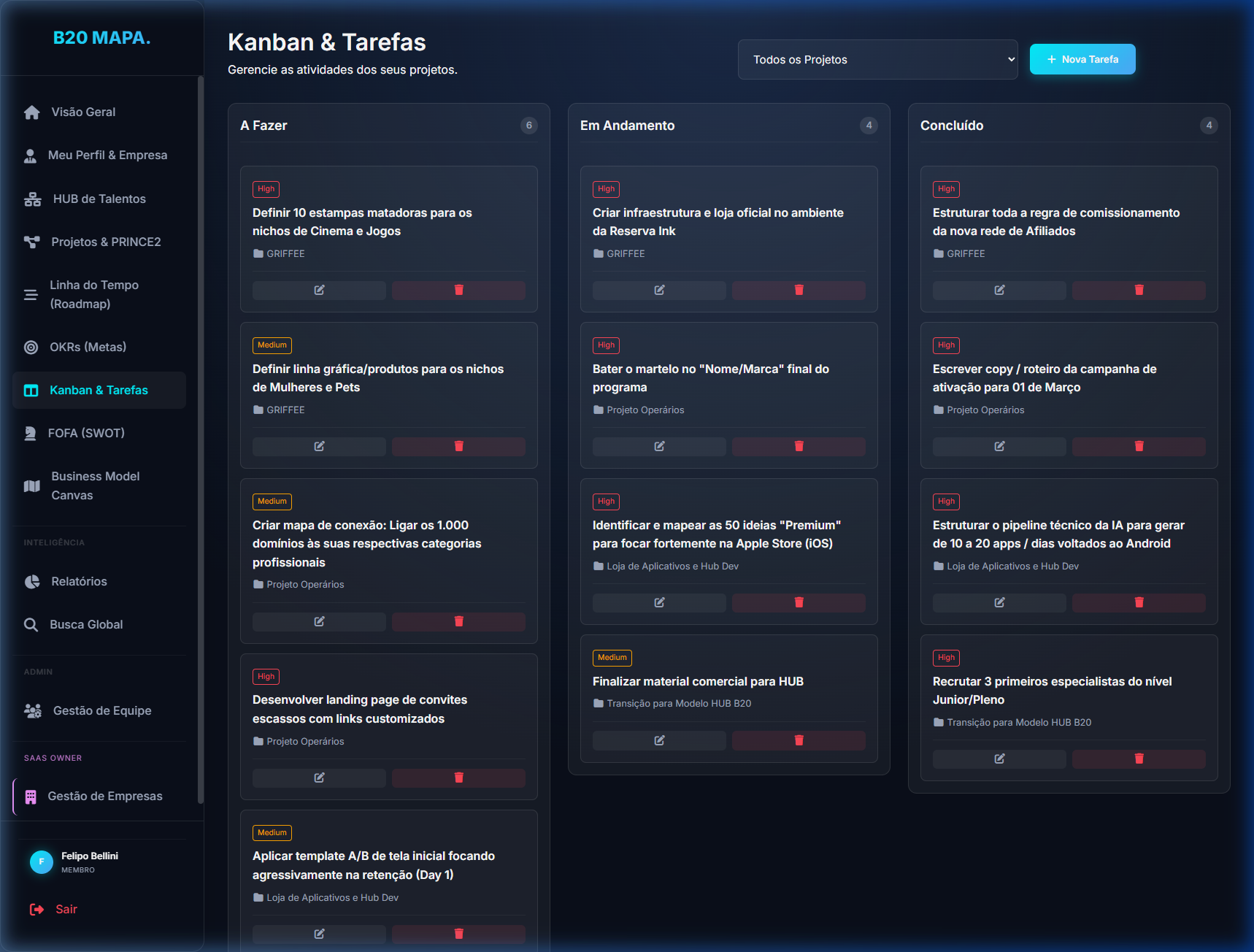Open HUB de Talentos page
Image resolution: width=1254 pixels, height=952 pixels.
click(99, 199)
